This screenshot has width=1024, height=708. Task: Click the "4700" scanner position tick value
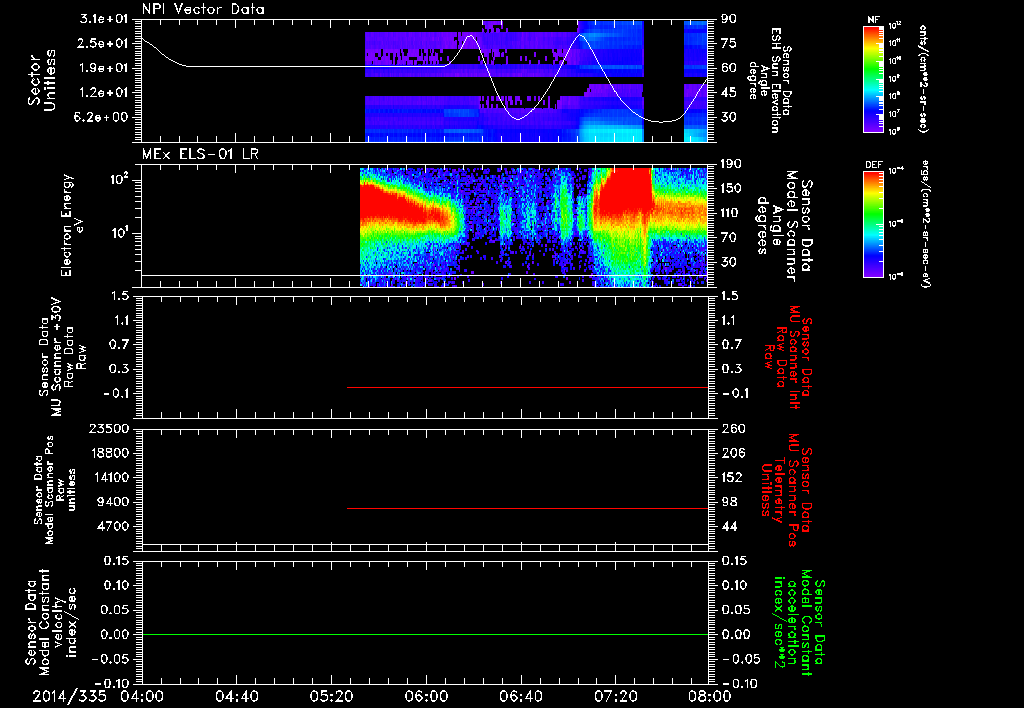112,526
